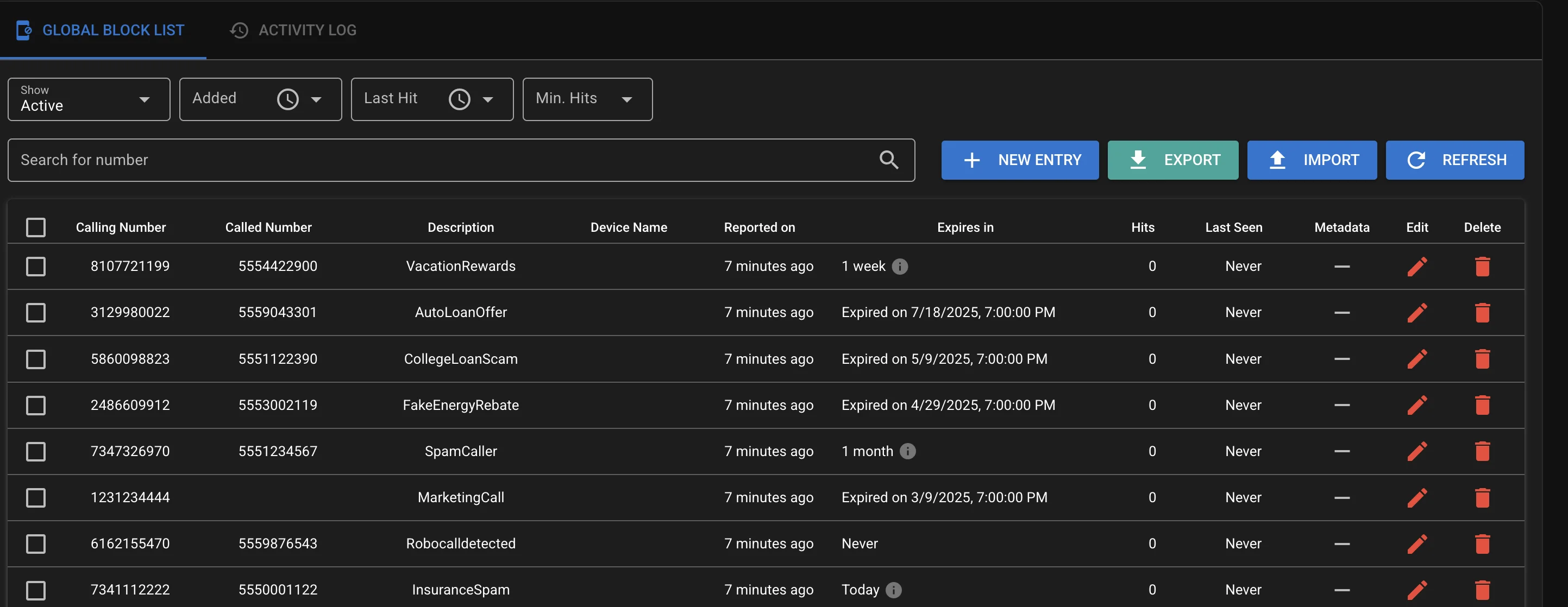1568x607 pixels.
Task: Focus the Search for number field
Action: (x=461, y=160)
